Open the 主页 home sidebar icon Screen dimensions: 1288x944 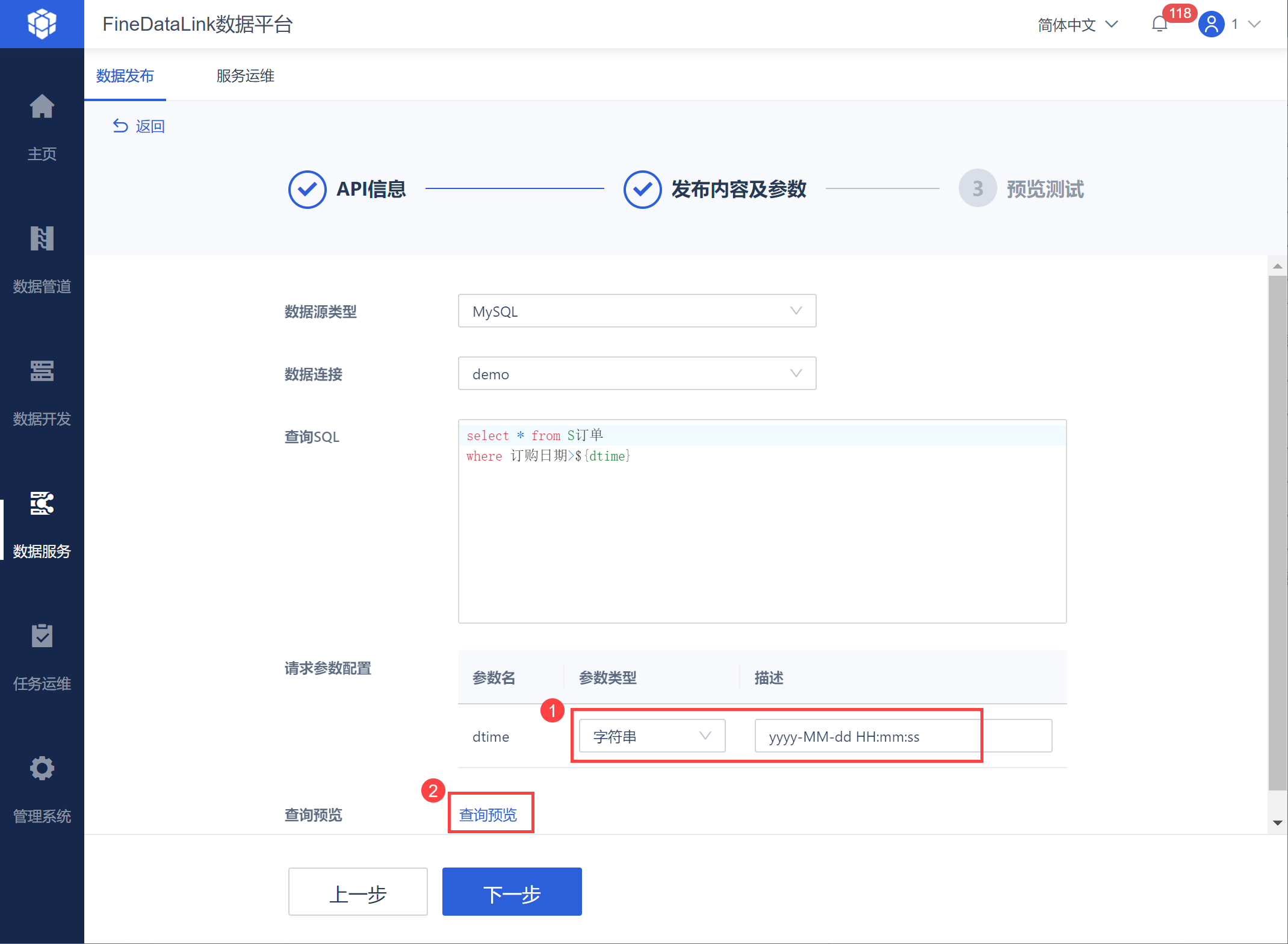(42, 107)
